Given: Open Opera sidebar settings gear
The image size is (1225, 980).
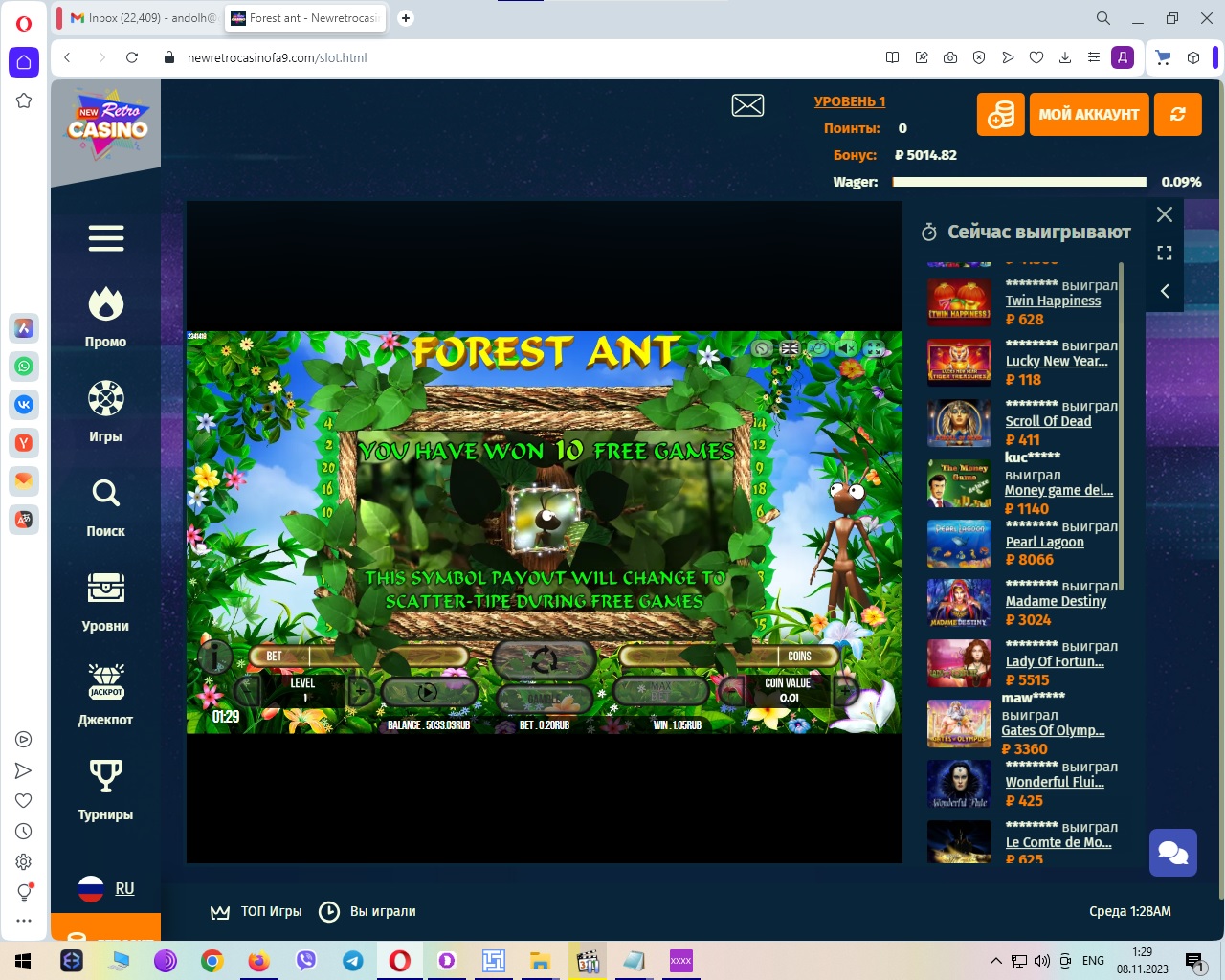Looking at the screenshot, I should coord(24,861).
